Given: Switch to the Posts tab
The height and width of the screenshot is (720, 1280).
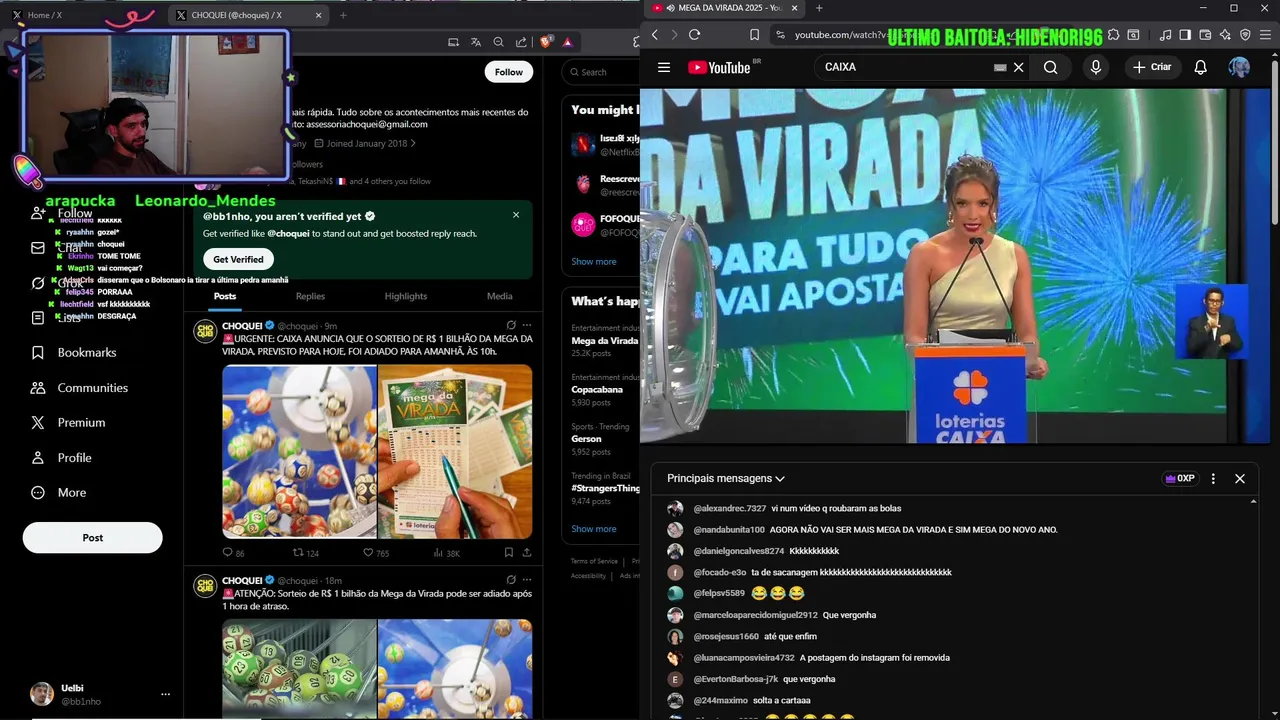Looking at the screenshot, I should pyautogui.click(x=225, y=296).
